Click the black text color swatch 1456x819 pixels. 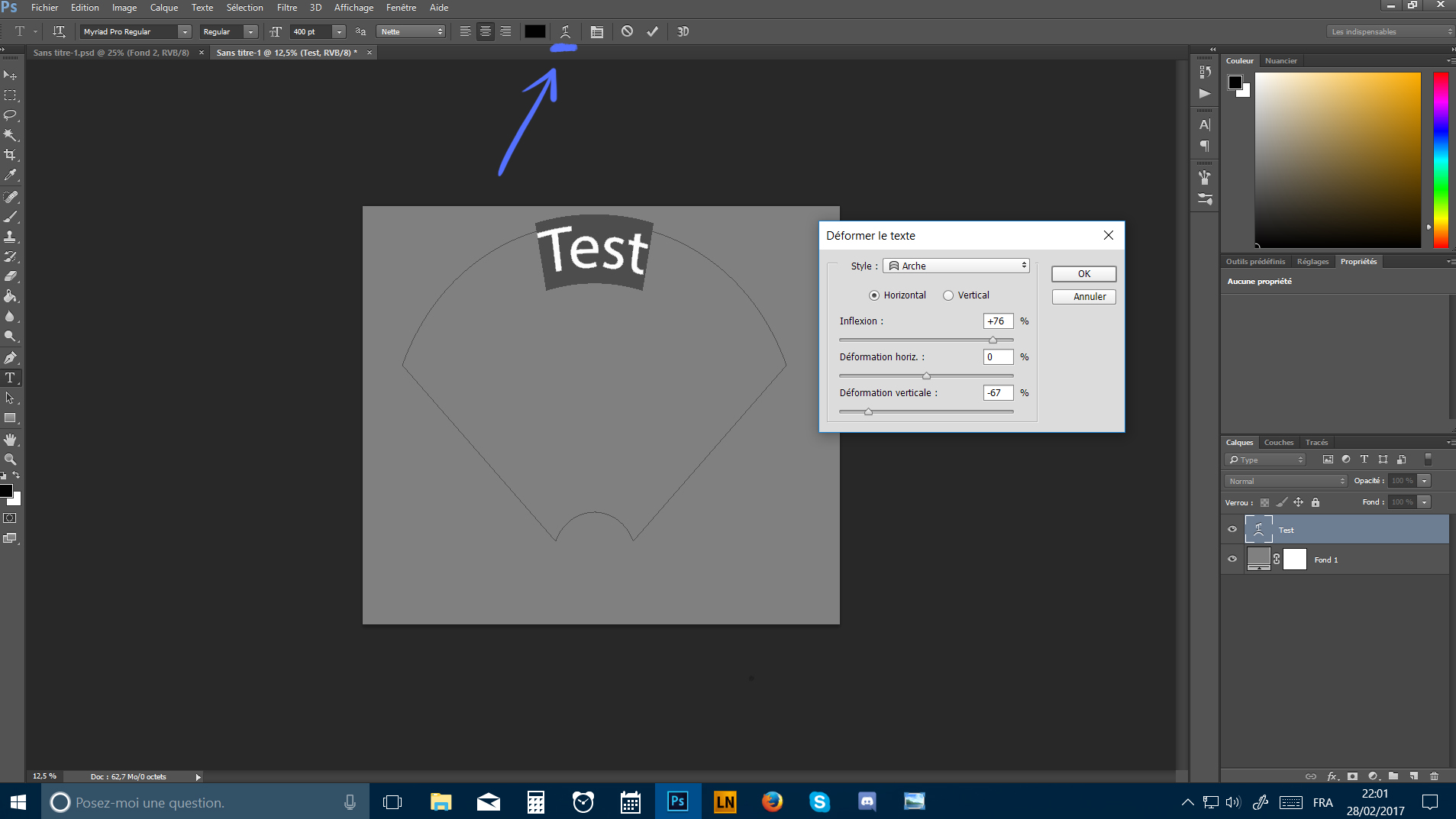pos(534,32)
